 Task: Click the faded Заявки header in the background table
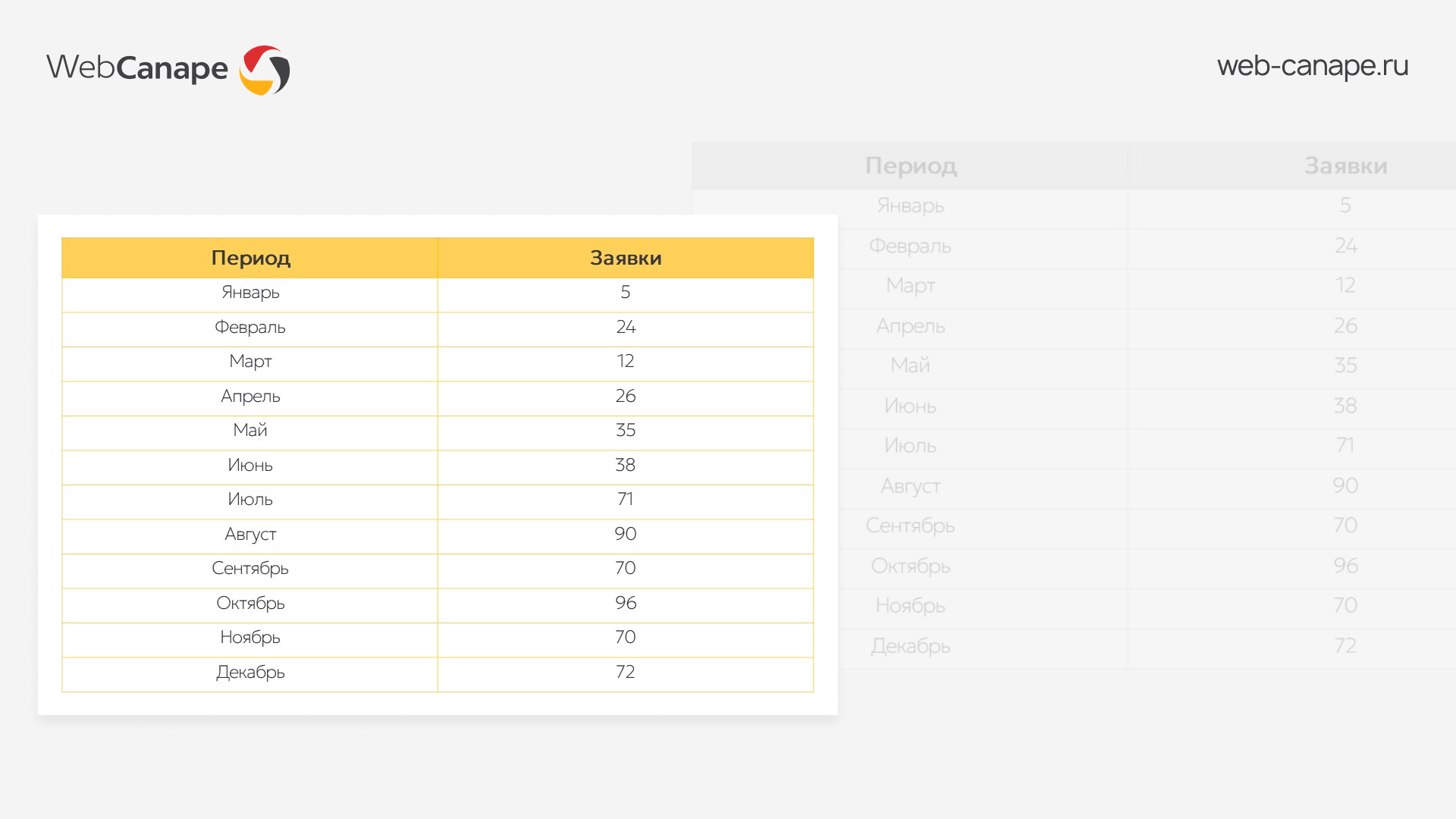(1345, 166)
